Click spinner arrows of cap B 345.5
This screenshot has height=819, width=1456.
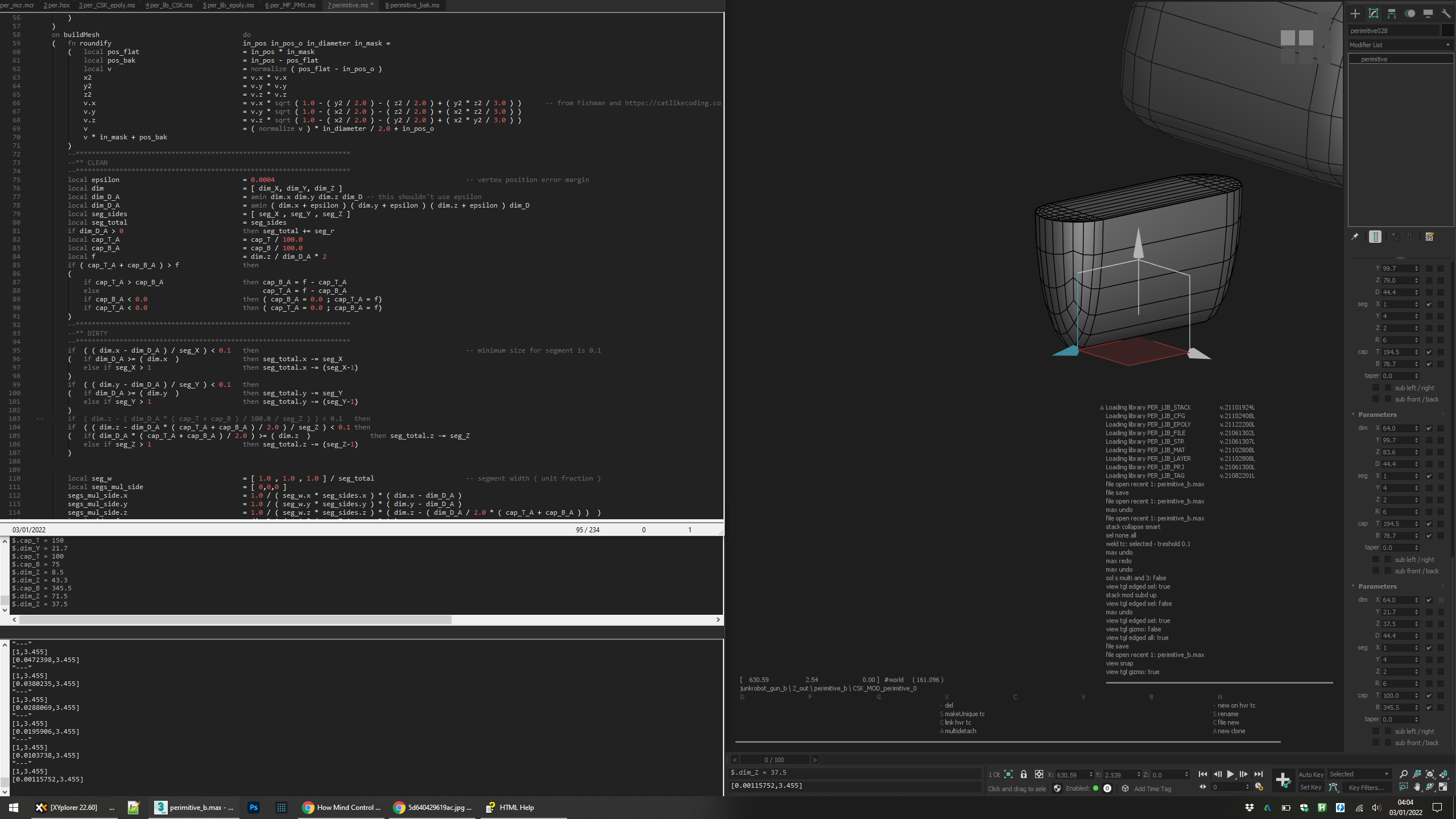(1416, 708)
